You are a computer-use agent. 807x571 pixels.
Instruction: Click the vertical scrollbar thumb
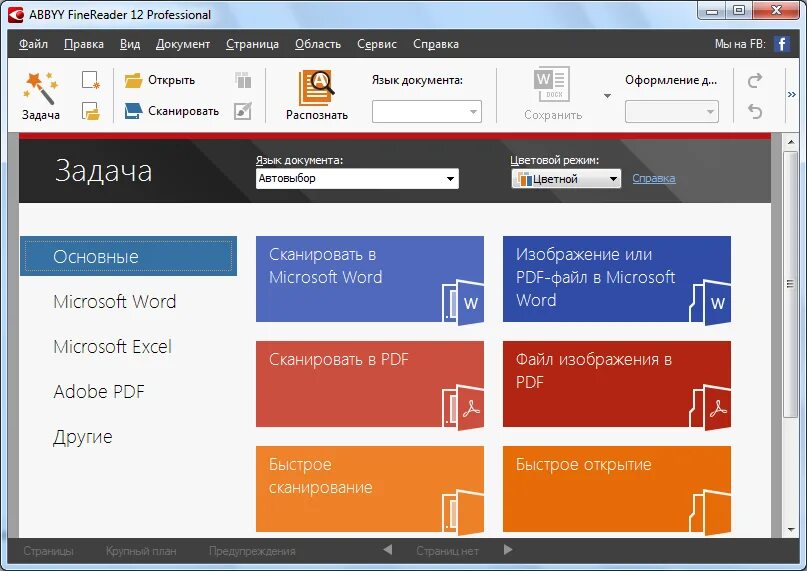point(791,284)
